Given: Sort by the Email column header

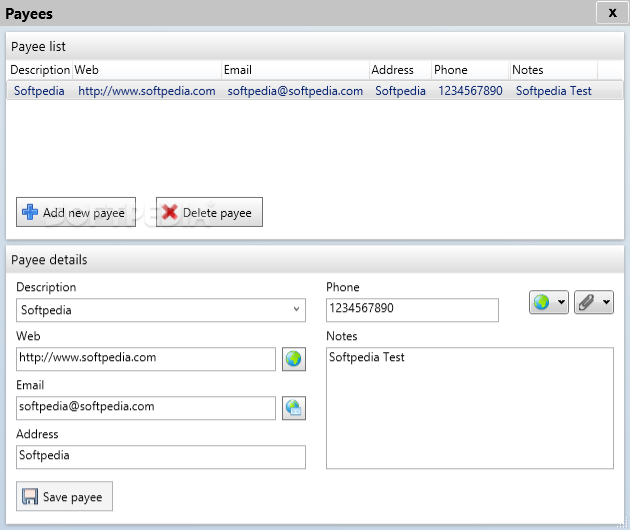Looking at the screenshot, I should tap(295, 70).
